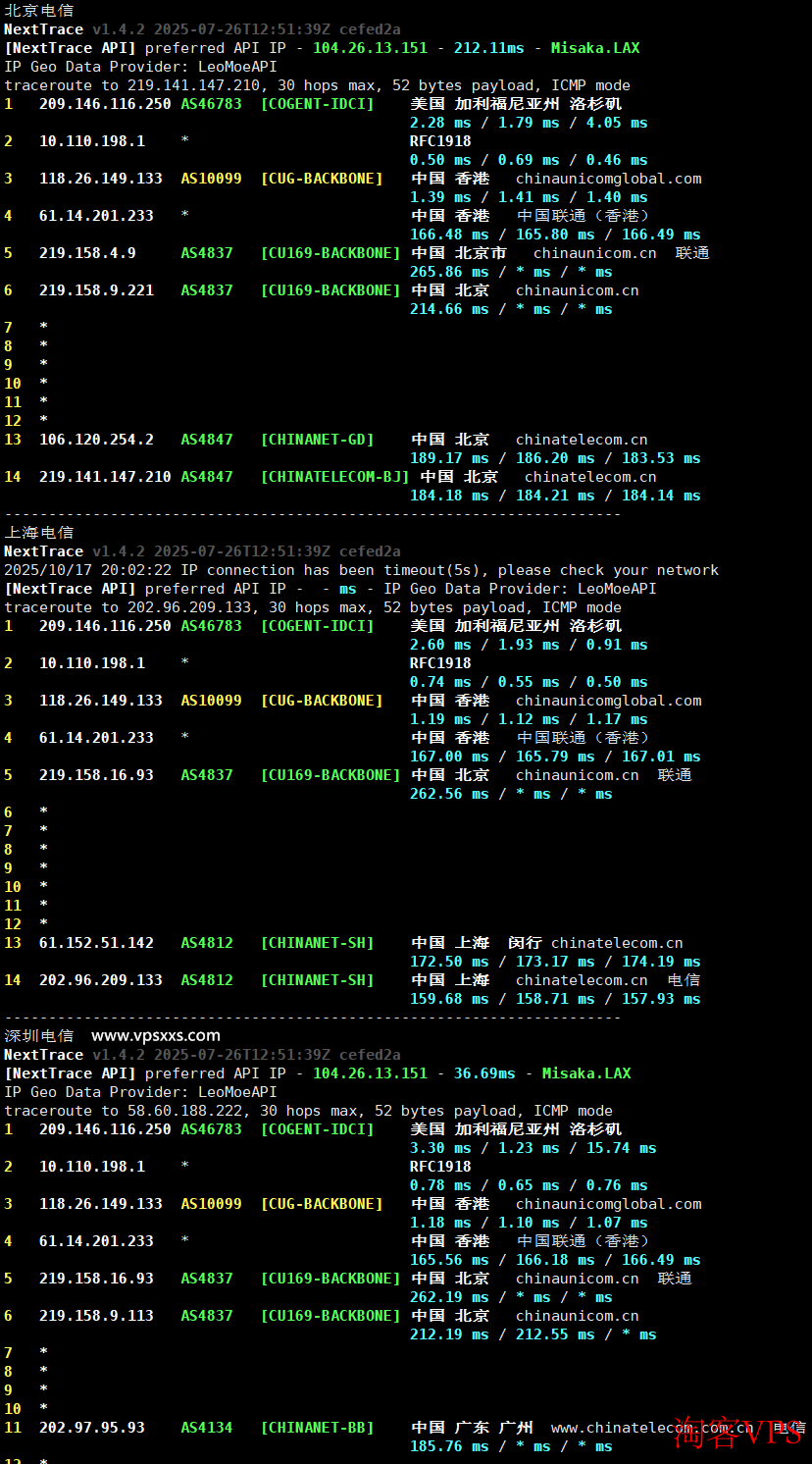Click the CHINANET-GD network tag
This screenshot has width=812, height=1464.
[x=317, y=440]
